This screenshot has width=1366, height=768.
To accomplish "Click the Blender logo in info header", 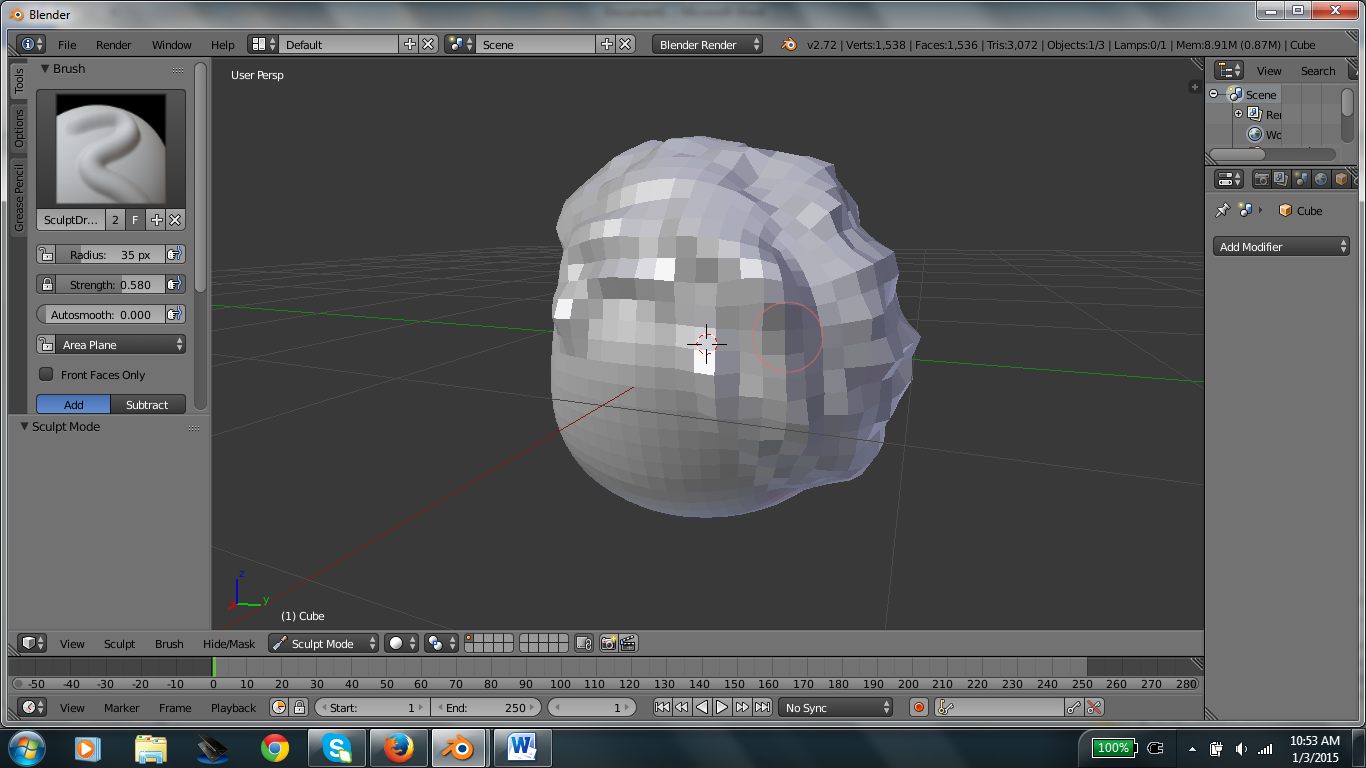I will point(789,44).
